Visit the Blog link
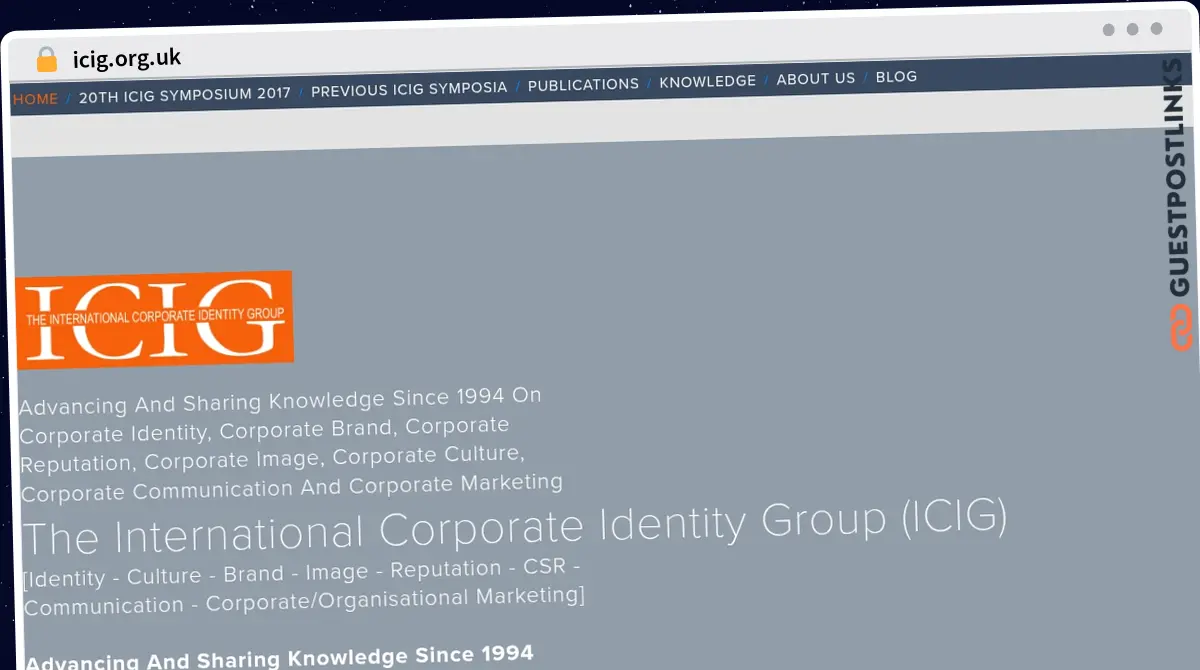This screenshot has height=670, width=1200. pos(896,76)
